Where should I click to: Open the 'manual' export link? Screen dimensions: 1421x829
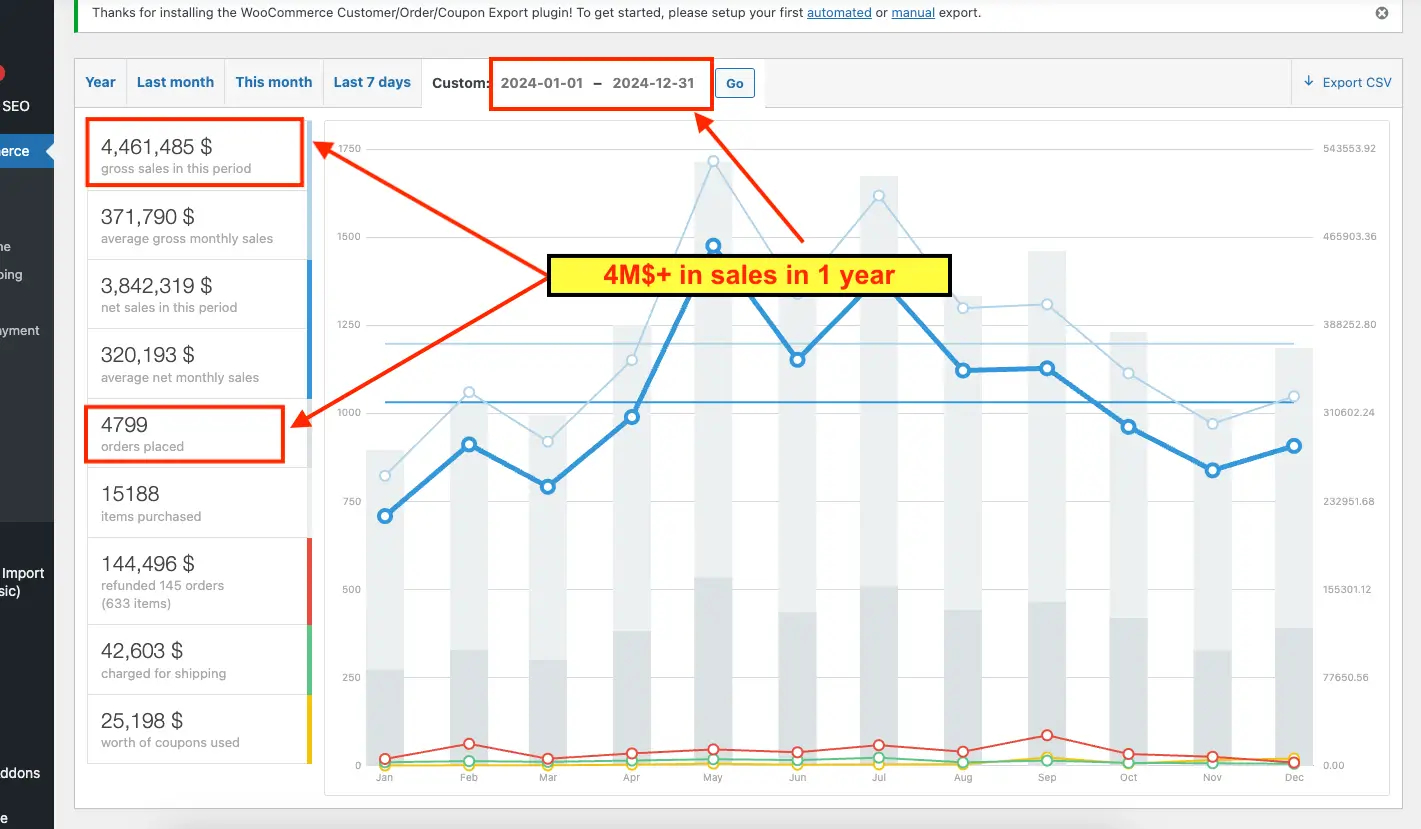click(x=914, y=13)
